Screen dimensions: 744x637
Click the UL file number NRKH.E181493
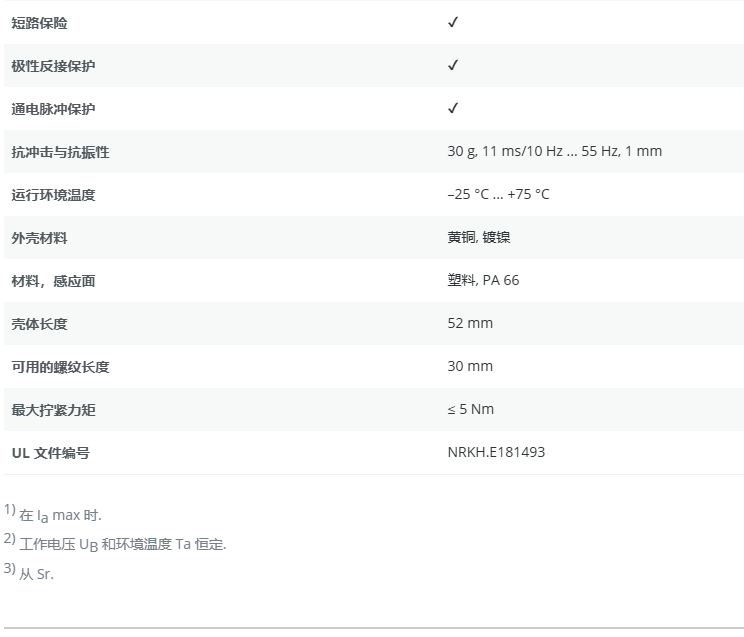tap(496, 452)
